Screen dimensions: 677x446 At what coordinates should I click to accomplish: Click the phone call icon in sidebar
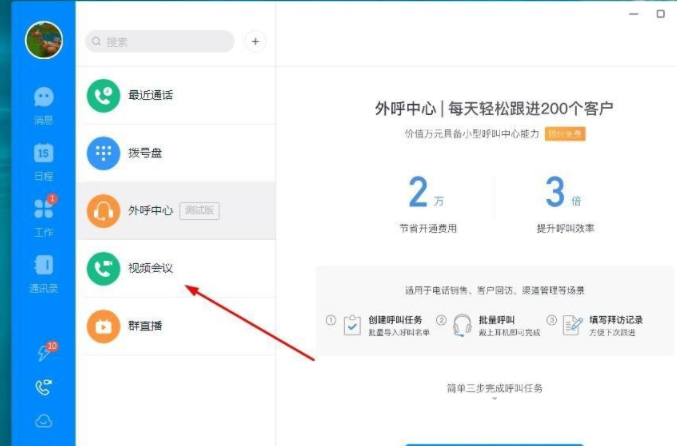point(44,387)
